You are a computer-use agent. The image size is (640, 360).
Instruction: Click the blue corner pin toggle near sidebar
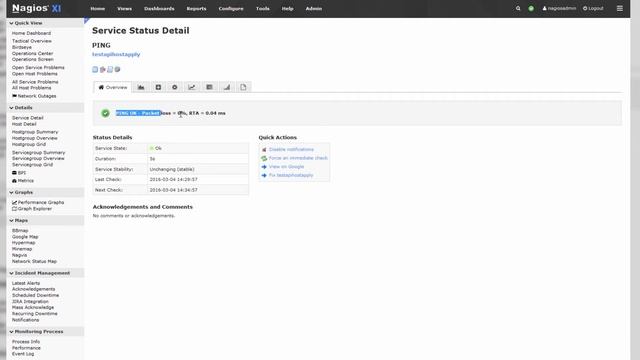pos(87,20)
